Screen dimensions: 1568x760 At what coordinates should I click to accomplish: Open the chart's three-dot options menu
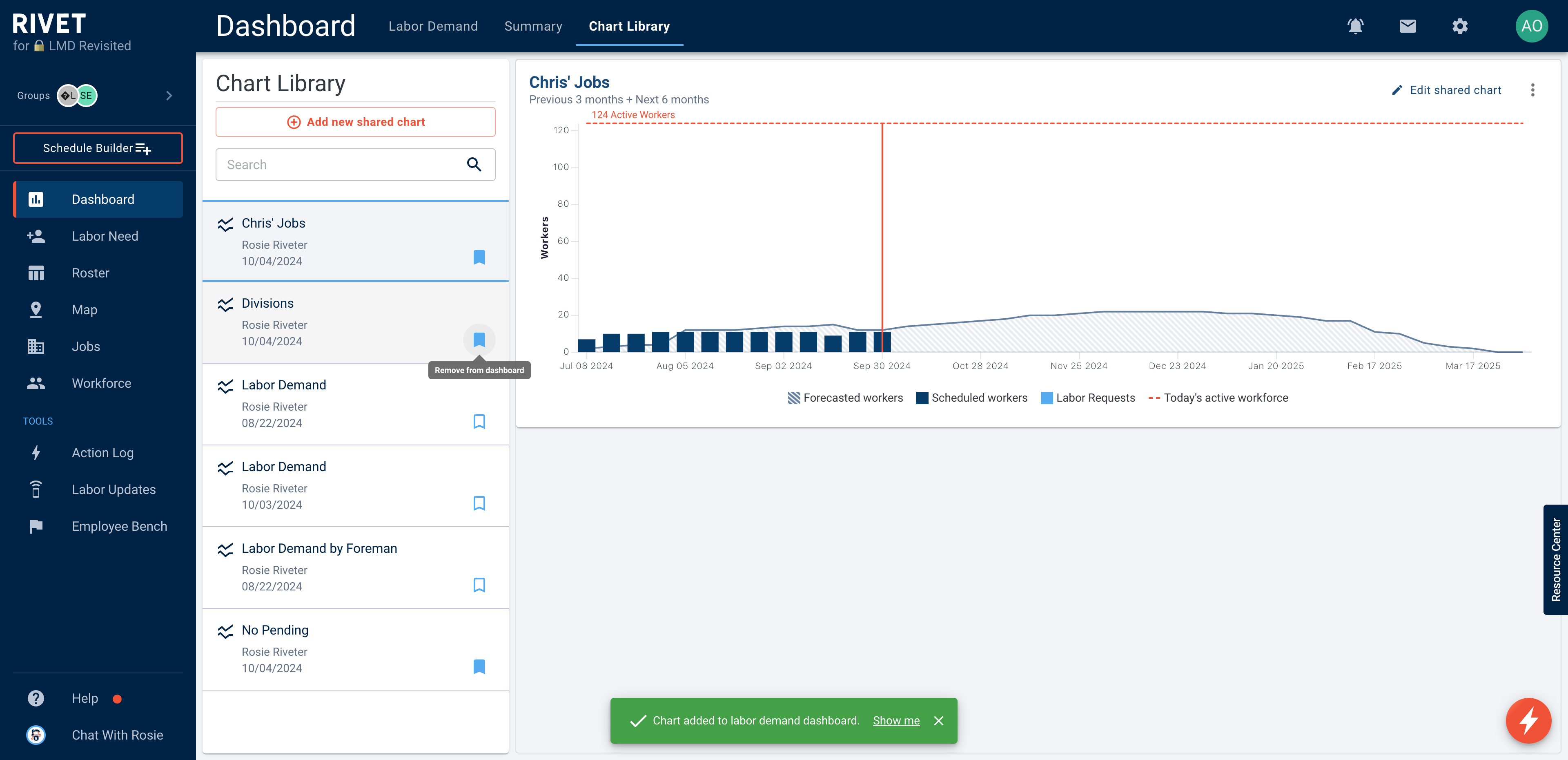point(1532,90)
